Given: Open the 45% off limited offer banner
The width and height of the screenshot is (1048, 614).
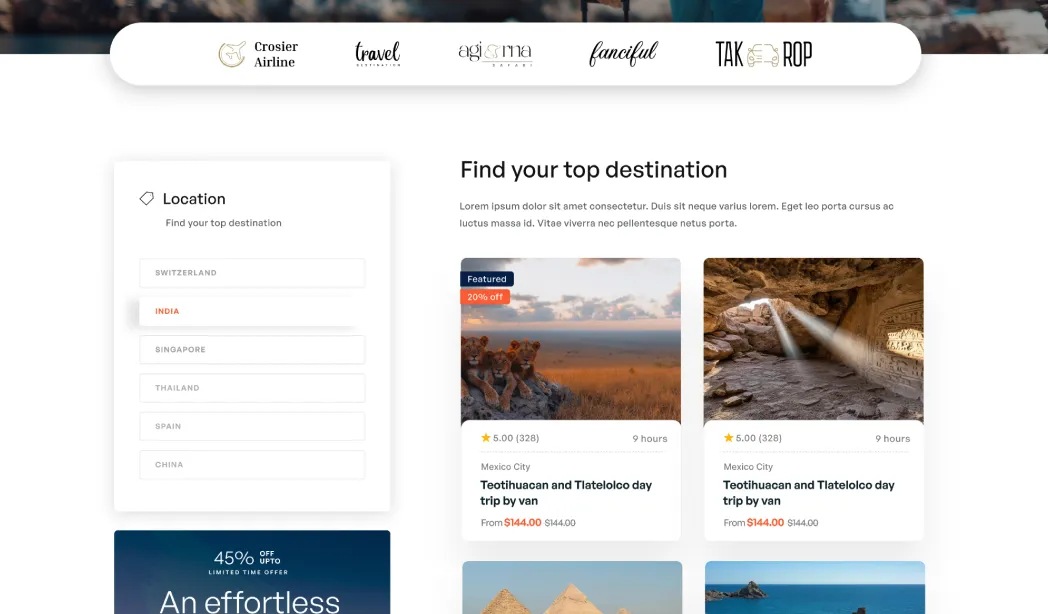Looking at the screenshot, I should (x=252, y=572).
